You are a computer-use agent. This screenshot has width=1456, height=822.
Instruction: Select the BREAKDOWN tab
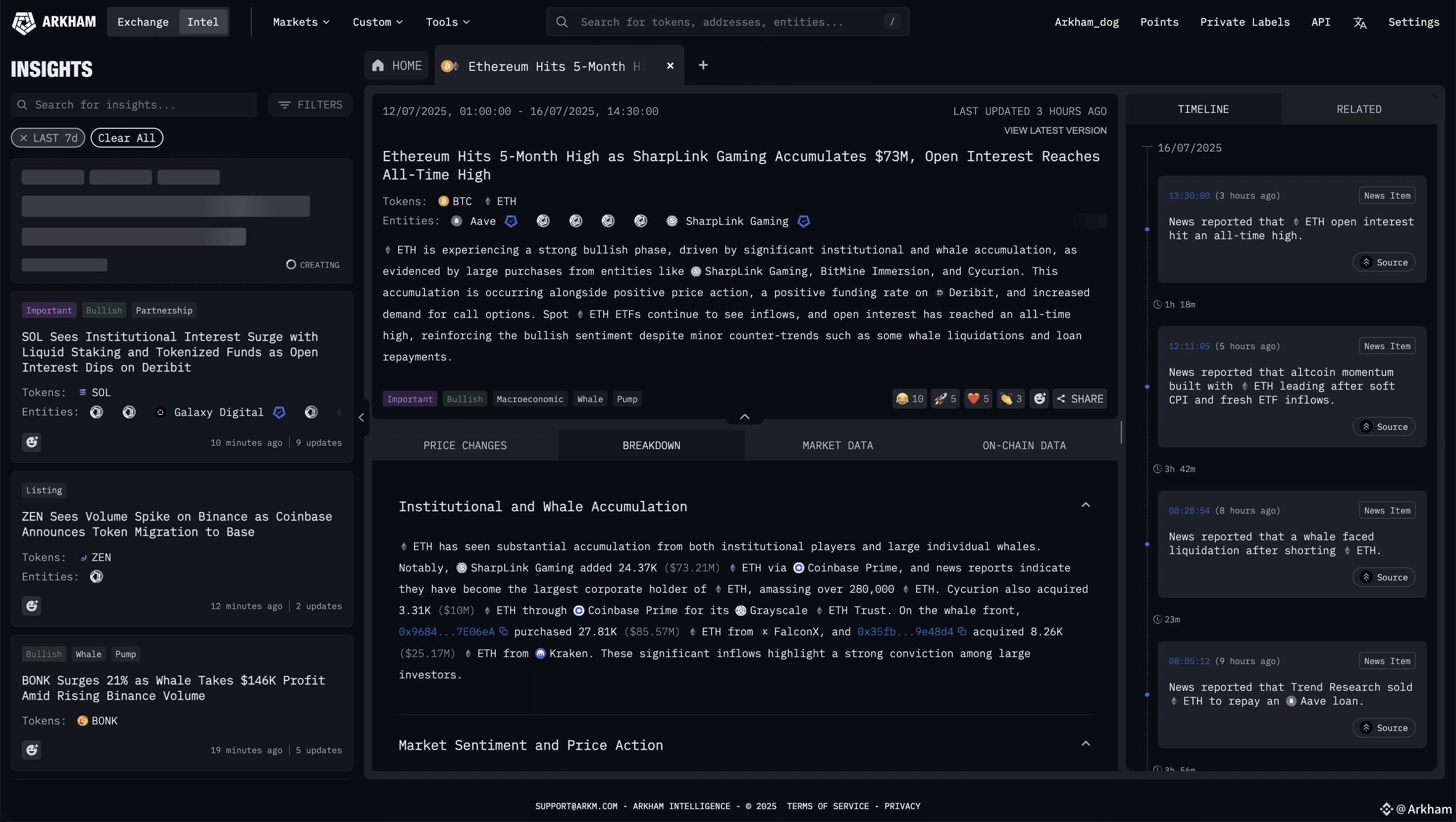[652, 446]
